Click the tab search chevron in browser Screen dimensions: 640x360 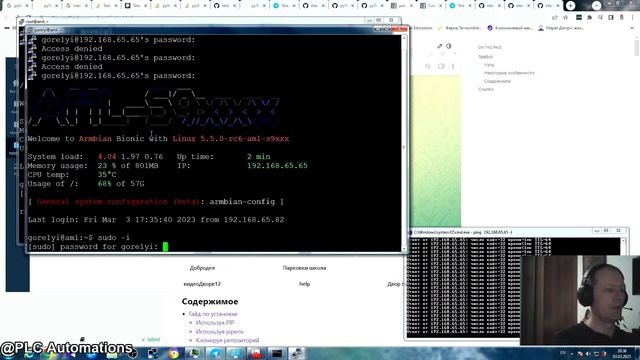click(x=596, y=5)
